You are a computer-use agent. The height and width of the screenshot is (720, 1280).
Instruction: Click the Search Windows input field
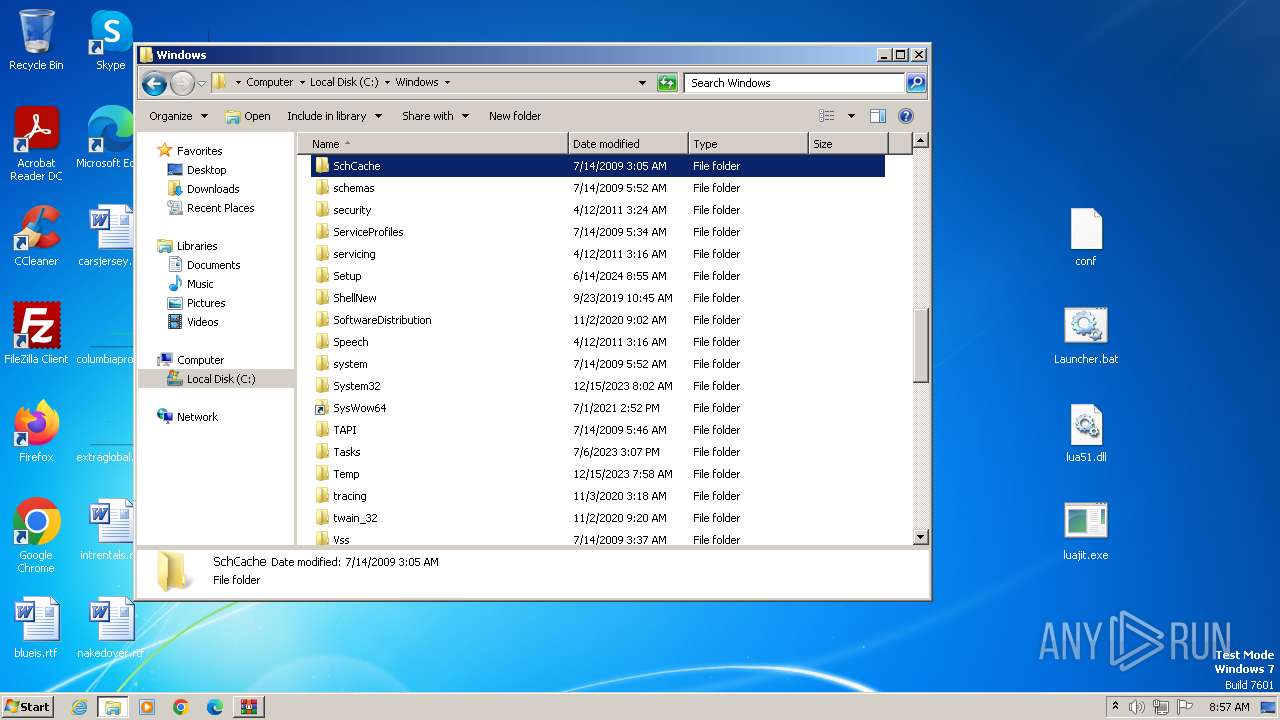[x=794, y=83]
